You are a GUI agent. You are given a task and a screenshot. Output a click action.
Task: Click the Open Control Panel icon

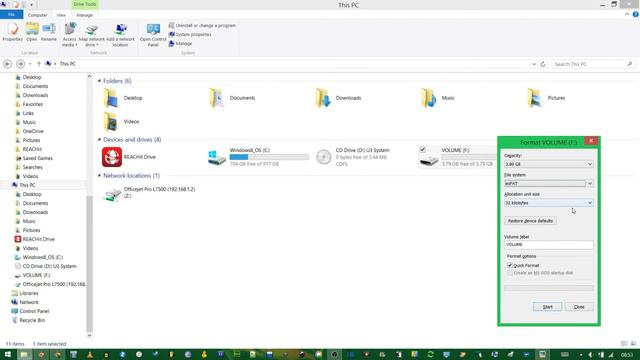click(x=153, y=35)
